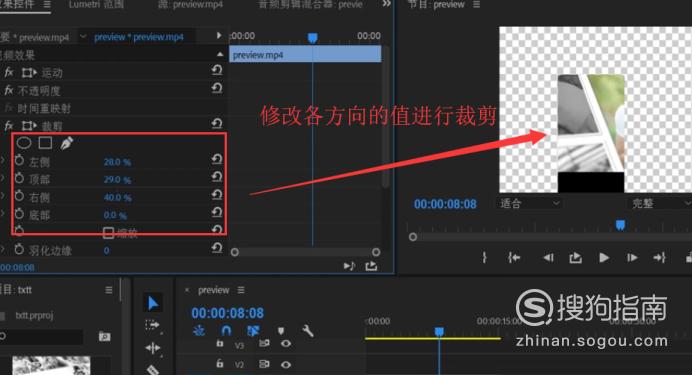The height and width of the screenshot is (375, 692).
Task: Reset the 运动 effect
Action: (x=217, y=70)
